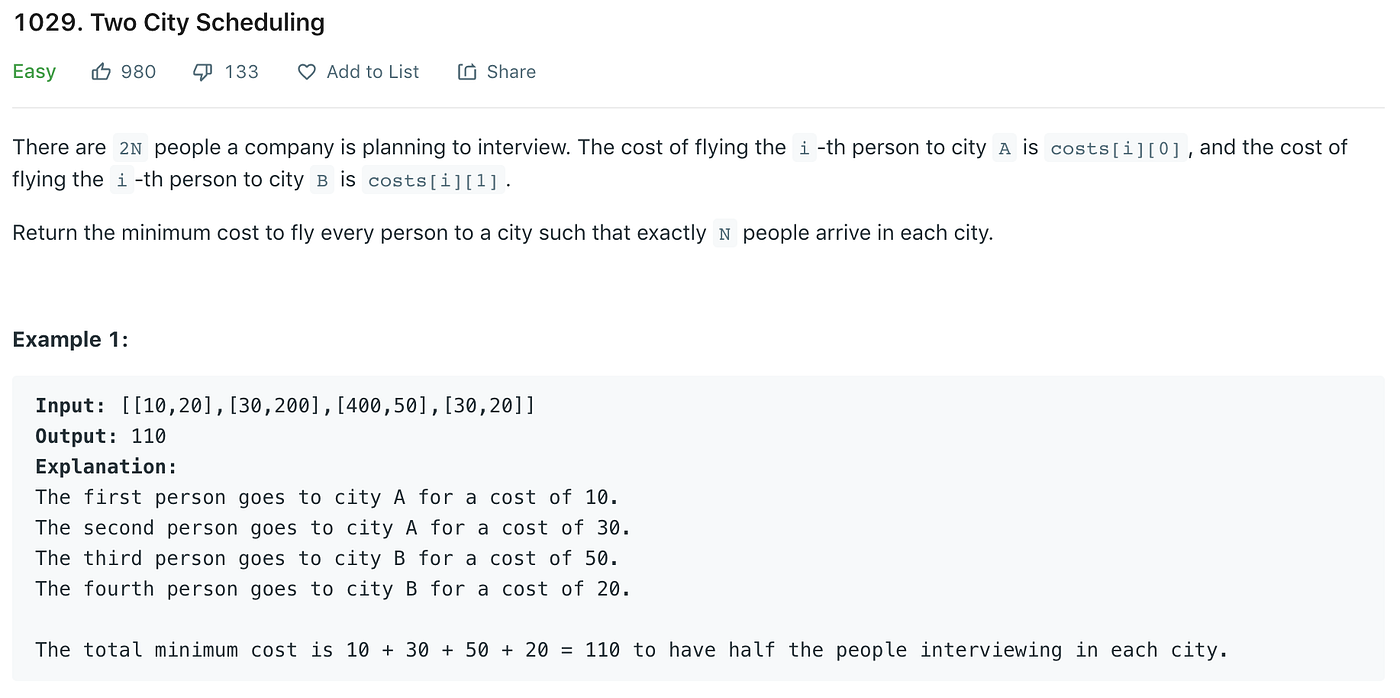Click the inline code badge 2N
Viewport: 1400px width, 698px height.
point(129,147)
